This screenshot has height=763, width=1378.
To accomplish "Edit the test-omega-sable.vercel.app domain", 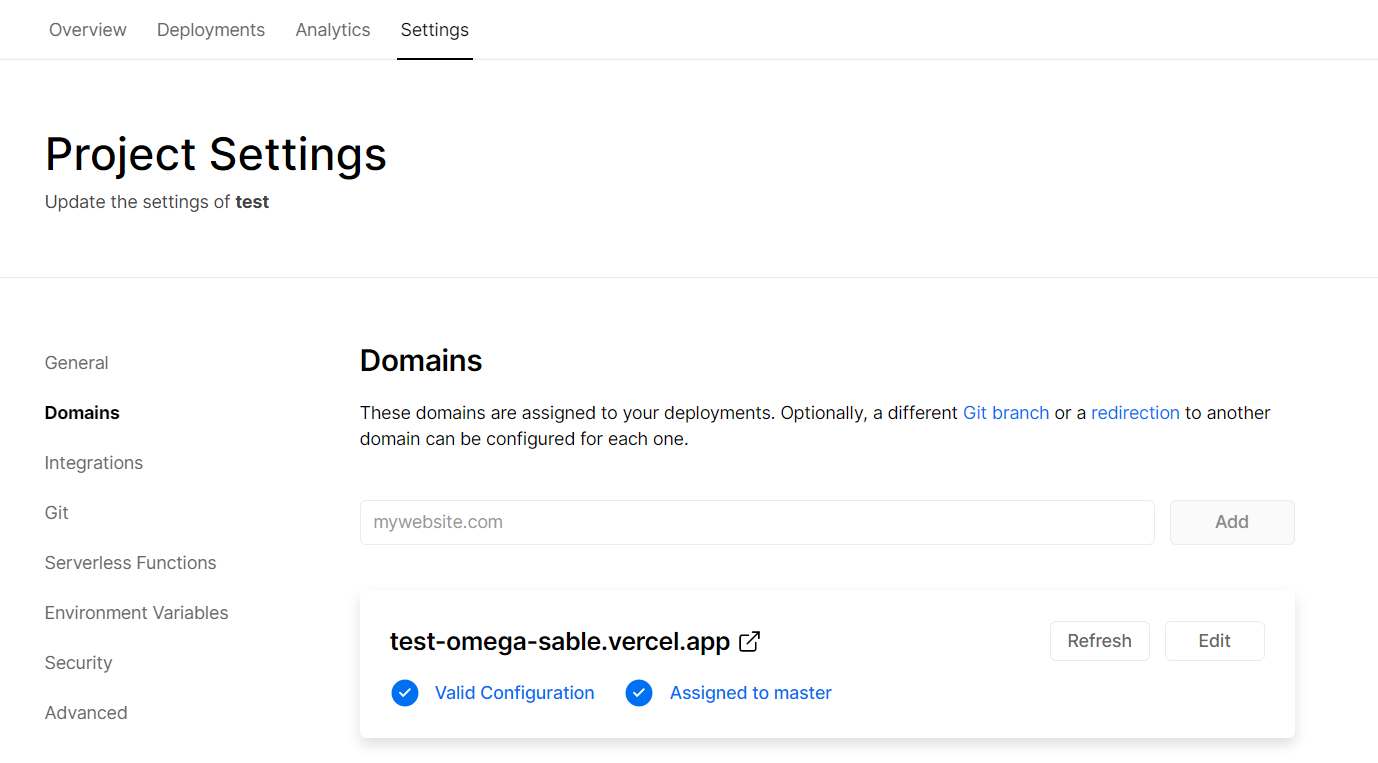I will tap(1214, 641).
